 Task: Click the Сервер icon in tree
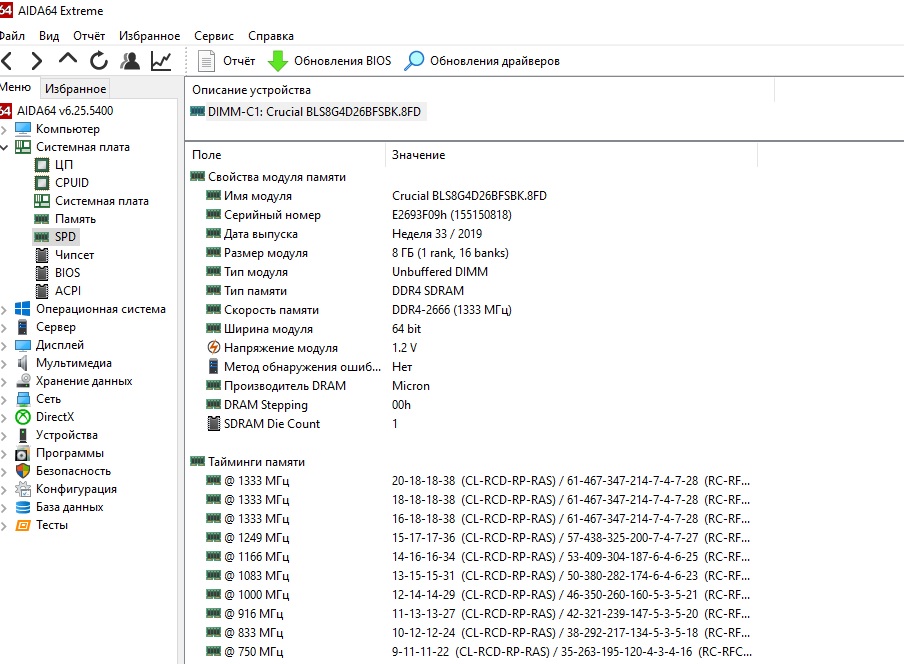pyautogui.click(x=22, y=327)
